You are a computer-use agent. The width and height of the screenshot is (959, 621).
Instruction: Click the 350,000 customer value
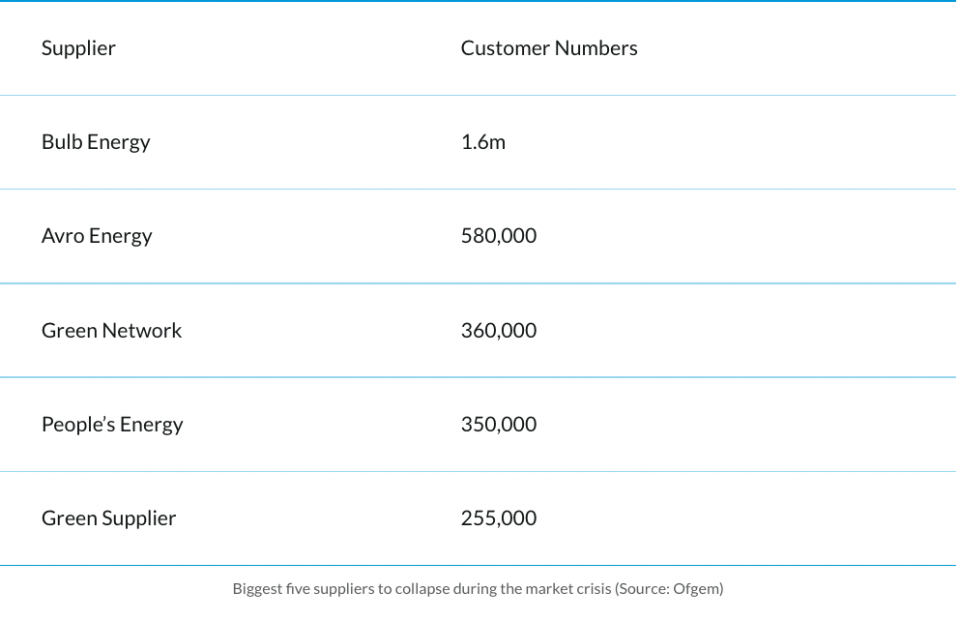(x=498, y=424)
